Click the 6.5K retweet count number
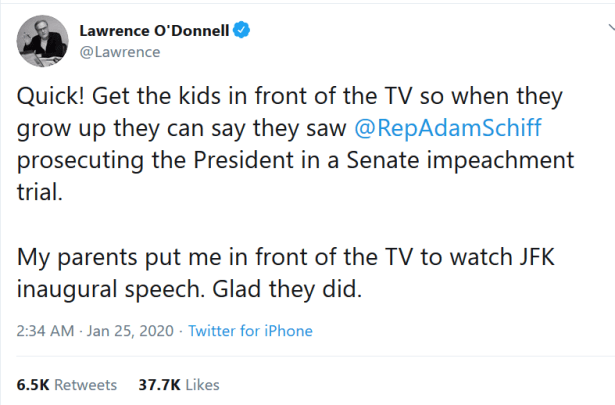 click(32, 384)
